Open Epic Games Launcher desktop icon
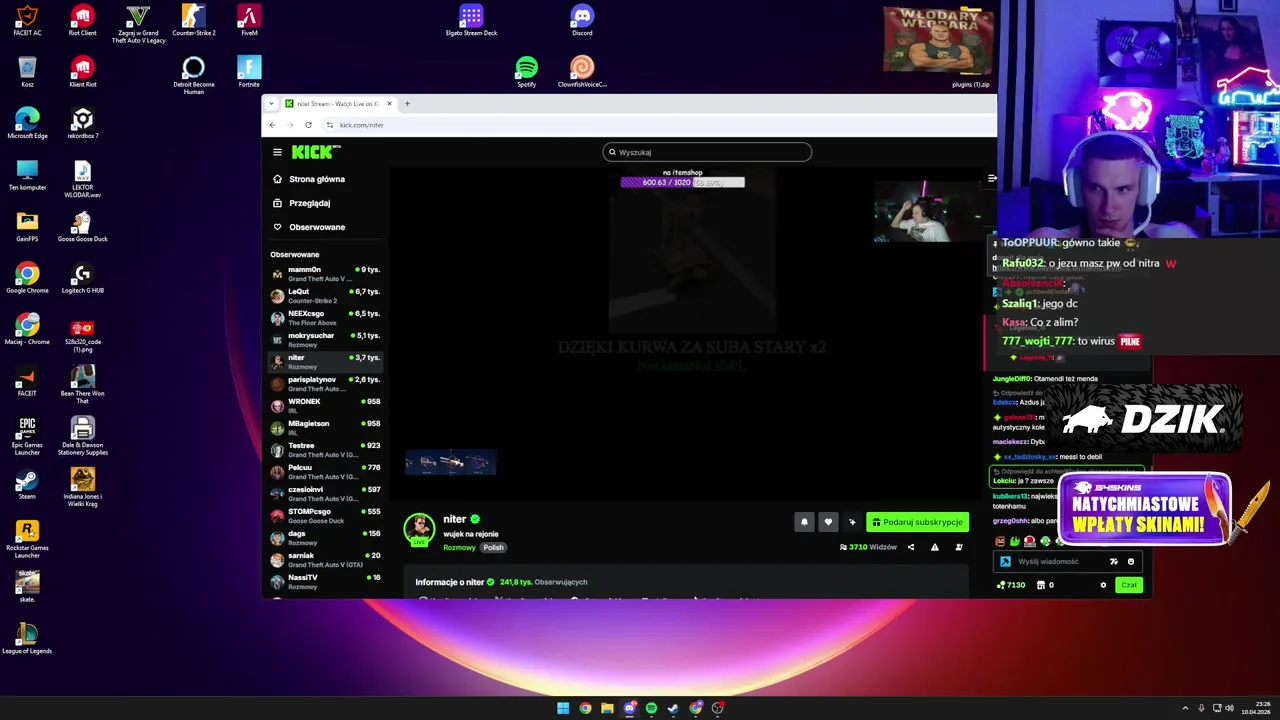 27,436
